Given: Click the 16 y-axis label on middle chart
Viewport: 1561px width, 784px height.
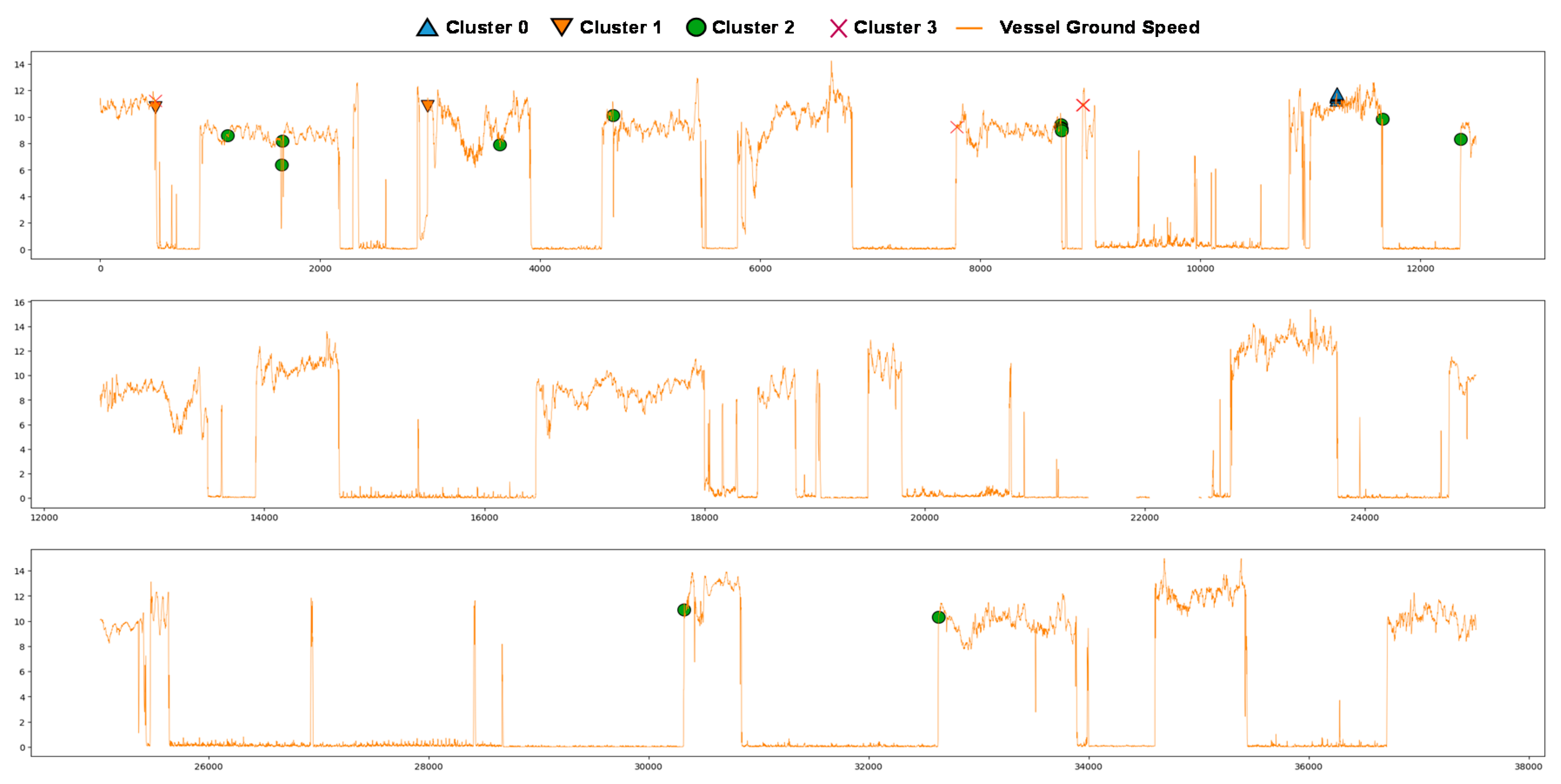Looking at the screenshot, I should [x=20, y=302].
